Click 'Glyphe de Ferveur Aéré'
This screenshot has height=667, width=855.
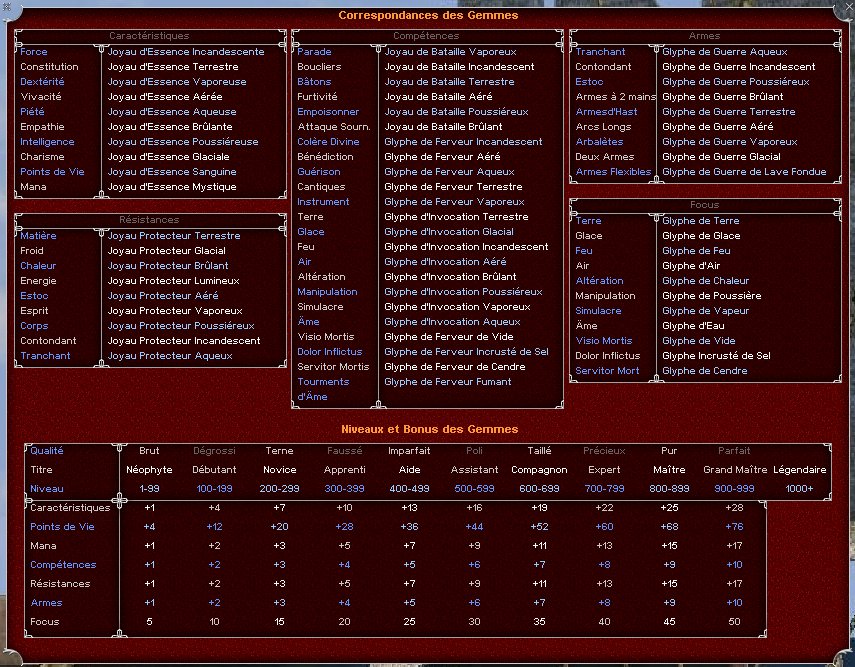tap(442, 157)
